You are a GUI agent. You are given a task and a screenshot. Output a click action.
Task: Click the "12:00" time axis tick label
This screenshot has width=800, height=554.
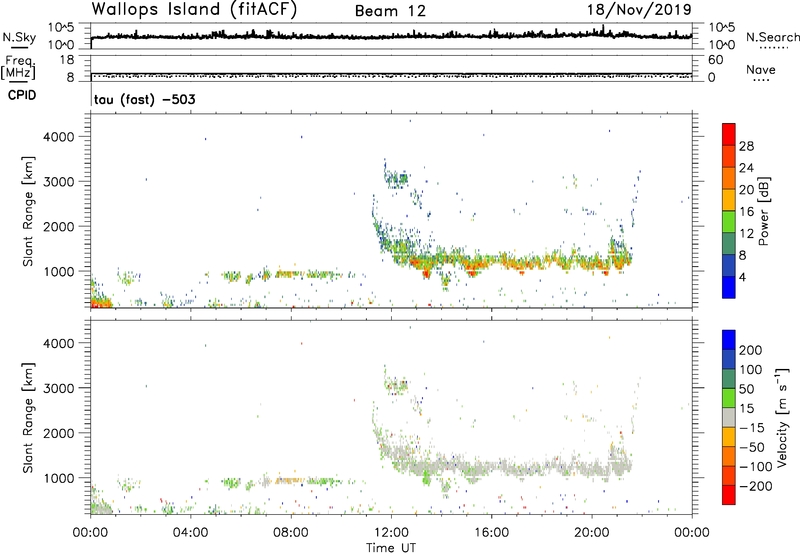click(x=391, y=532)
